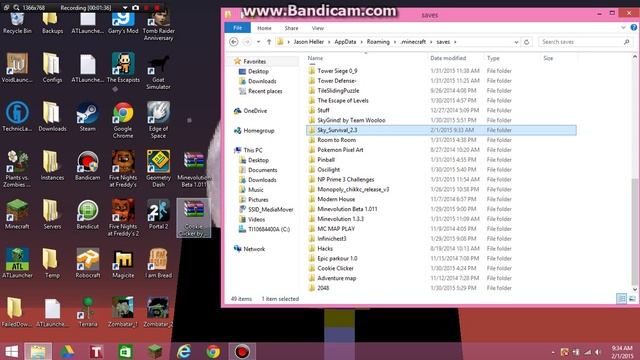
Task: Sort by Name column header
Action: coord(315,58)
